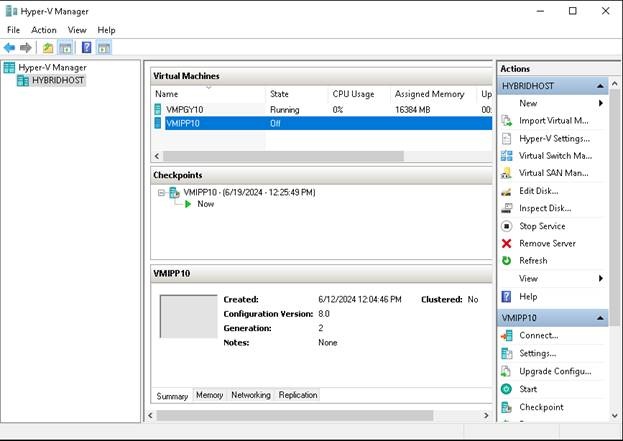Switch to the Networking tab
The width and height of the screenshot is (623, 441).
click(x=251, y=395)
